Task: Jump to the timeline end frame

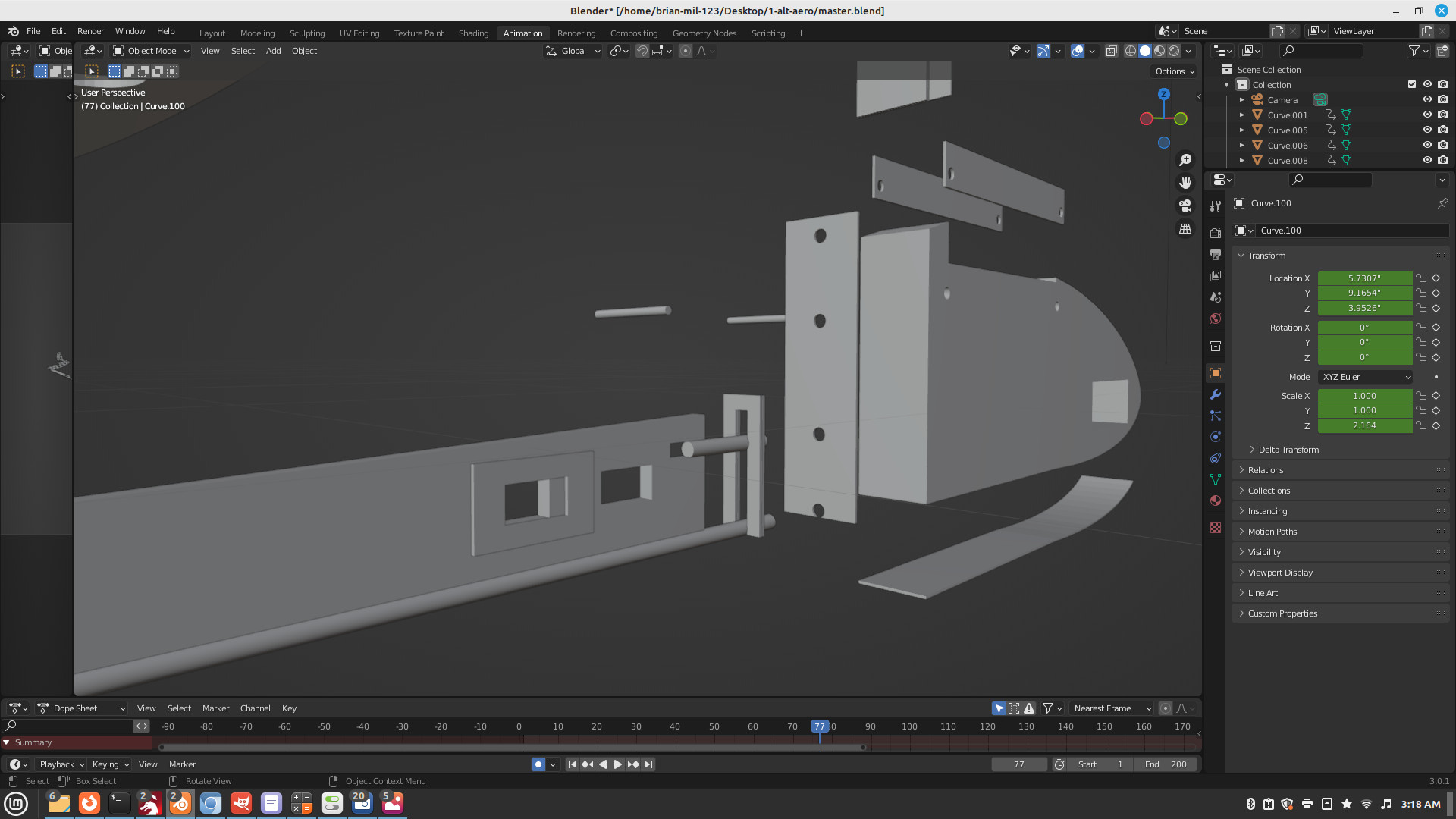Action: [648, 764]
